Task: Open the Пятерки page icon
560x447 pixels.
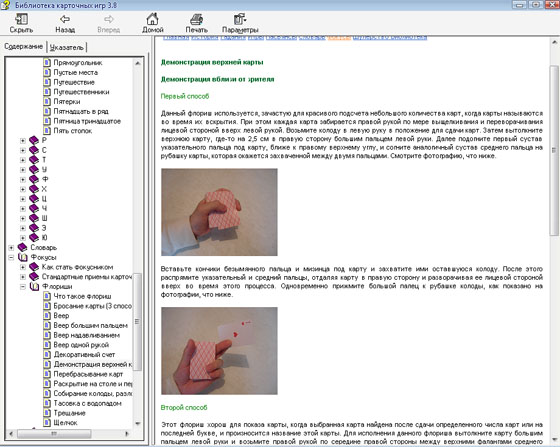Action: point(47,101)
